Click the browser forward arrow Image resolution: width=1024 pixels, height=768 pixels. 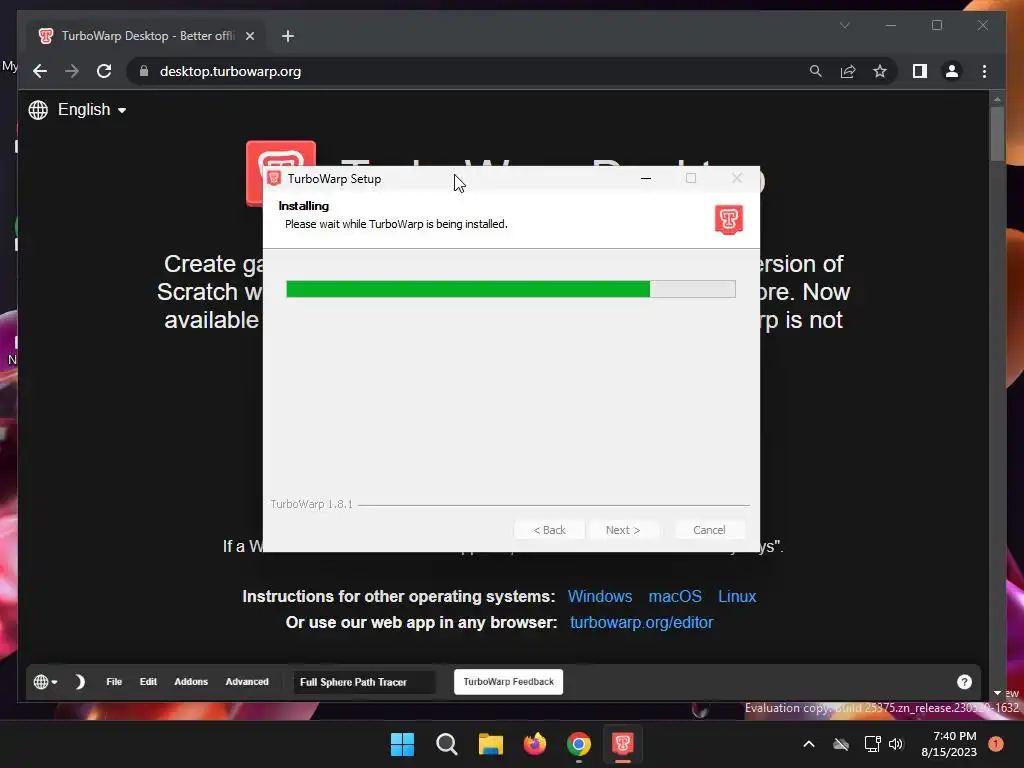tap(72, 71)
